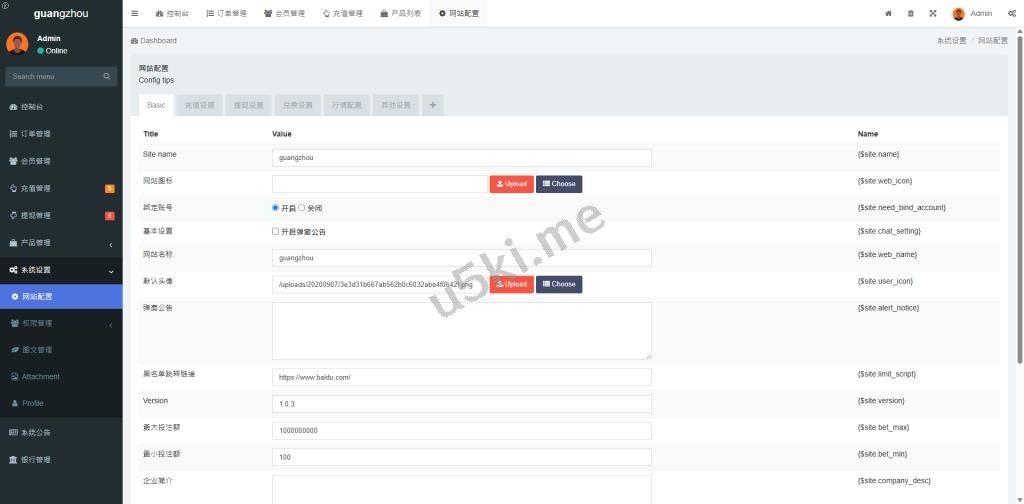Enable the 开启弹窗公告 checkbox
This screenshot has height=504, width=1024.
pos(276,231)
